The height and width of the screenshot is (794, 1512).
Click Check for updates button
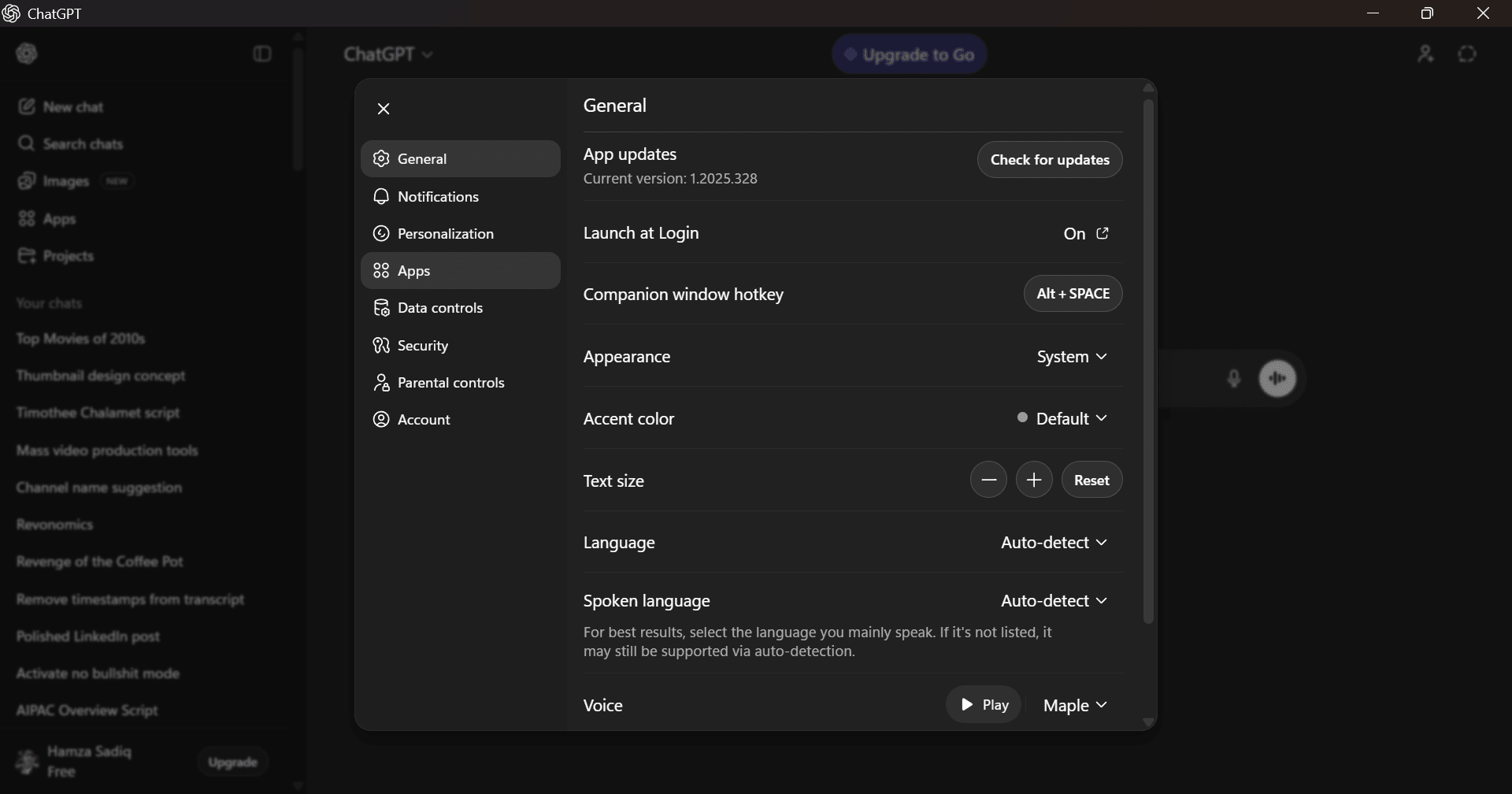tap(1050, 160)
